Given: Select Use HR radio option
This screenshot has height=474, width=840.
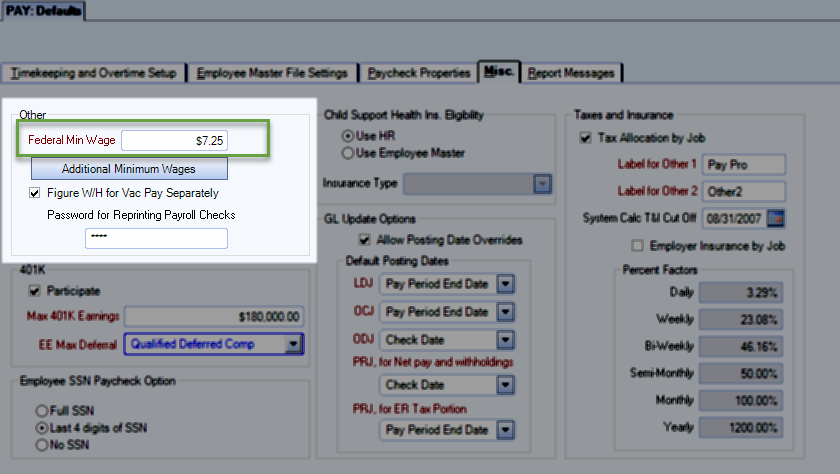Looking at the screenshot, I should [348, 136].
